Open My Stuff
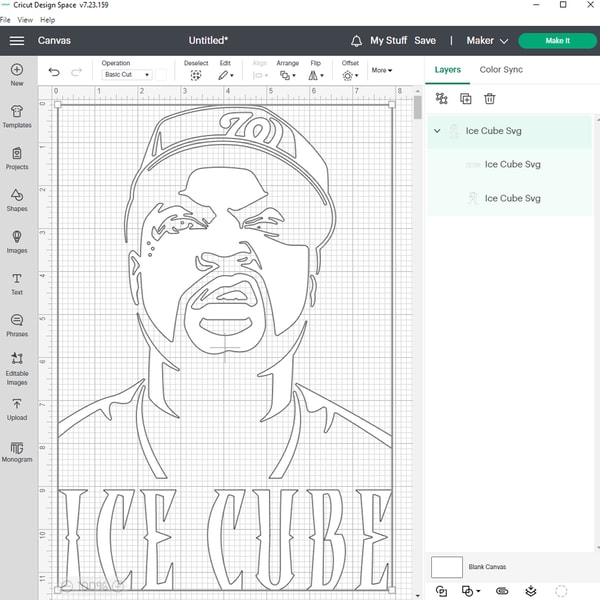 388,41
